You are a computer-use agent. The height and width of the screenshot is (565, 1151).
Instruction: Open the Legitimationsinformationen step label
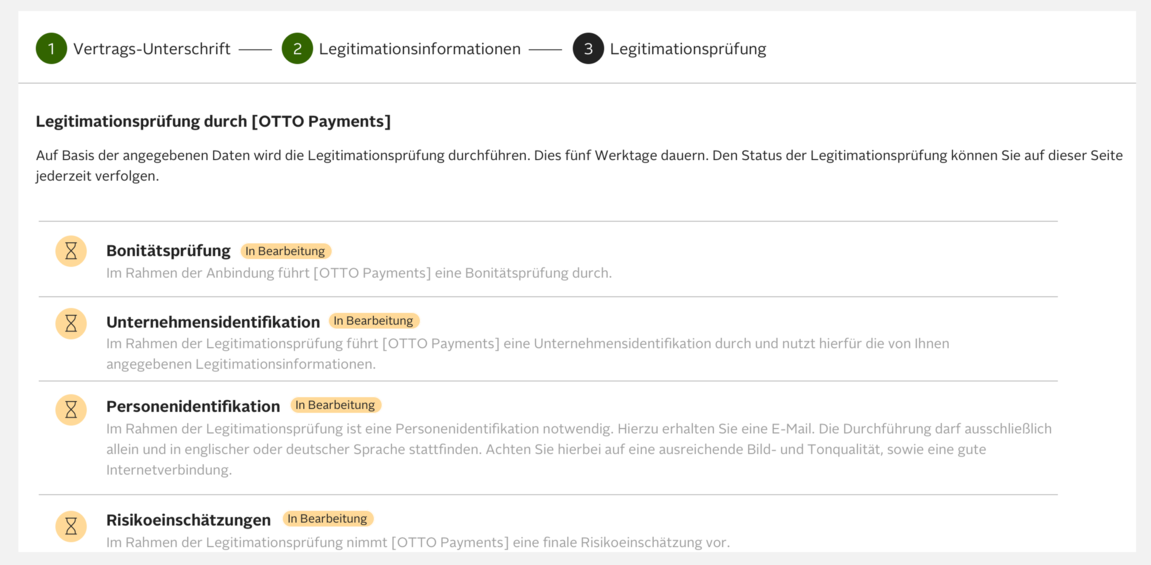[419, 49]
